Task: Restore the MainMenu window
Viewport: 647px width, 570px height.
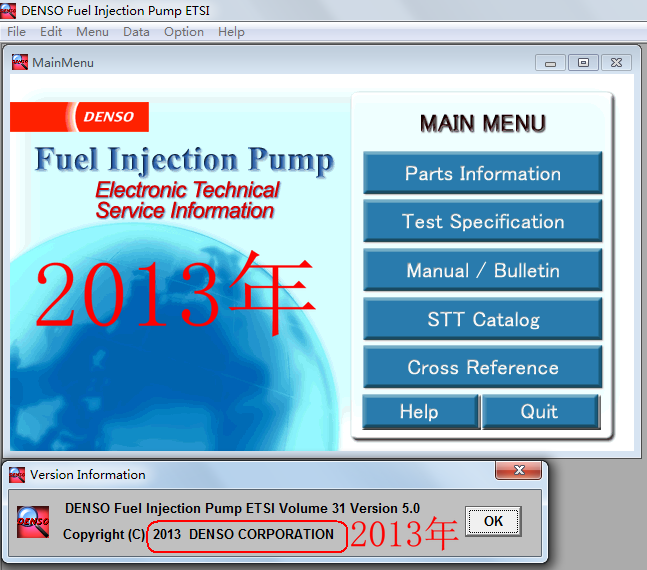Action: coord(583,63)
